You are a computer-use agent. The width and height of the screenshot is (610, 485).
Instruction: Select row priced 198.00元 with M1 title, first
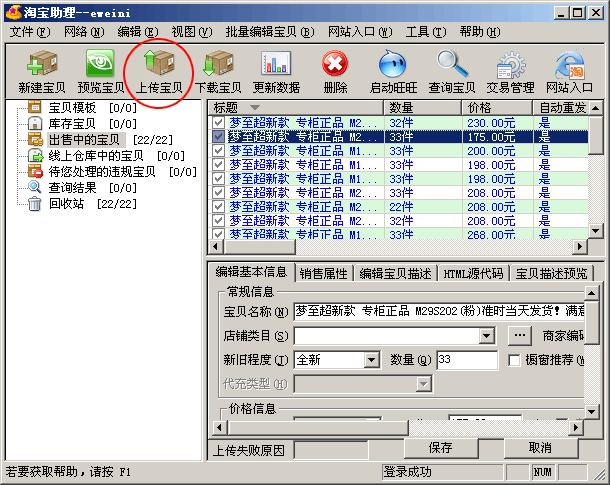(398, 165)
